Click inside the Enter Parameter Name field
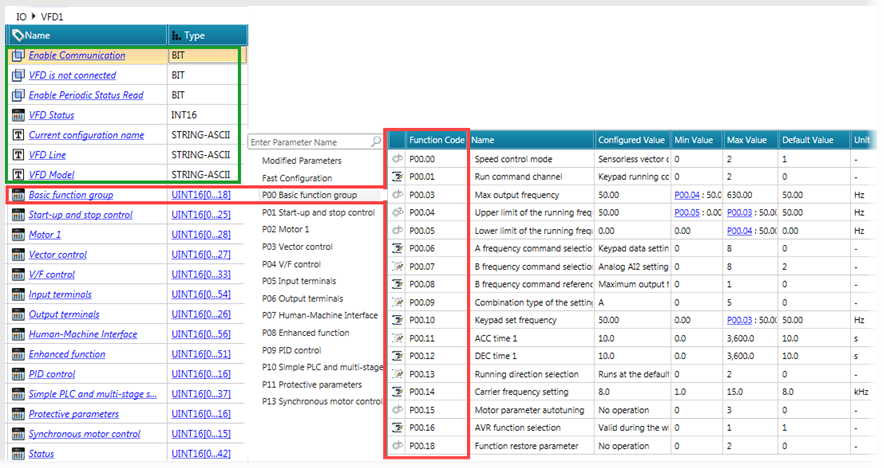The height and width of the screenshot is (468, 884). coord(305,143)
